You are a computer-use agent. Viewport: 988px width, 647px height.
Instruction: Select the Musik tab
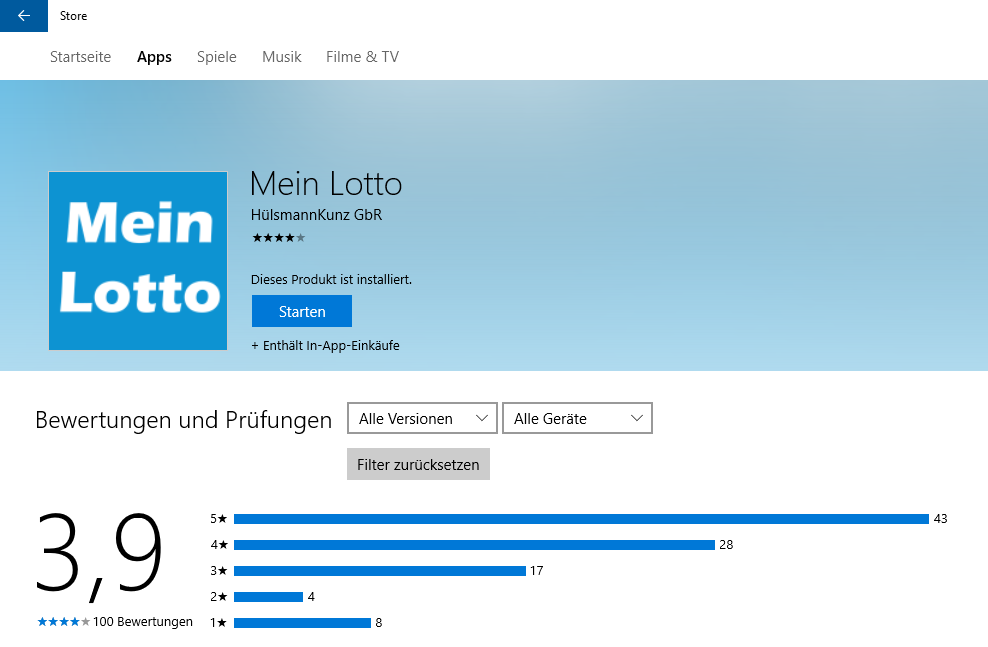282,57
